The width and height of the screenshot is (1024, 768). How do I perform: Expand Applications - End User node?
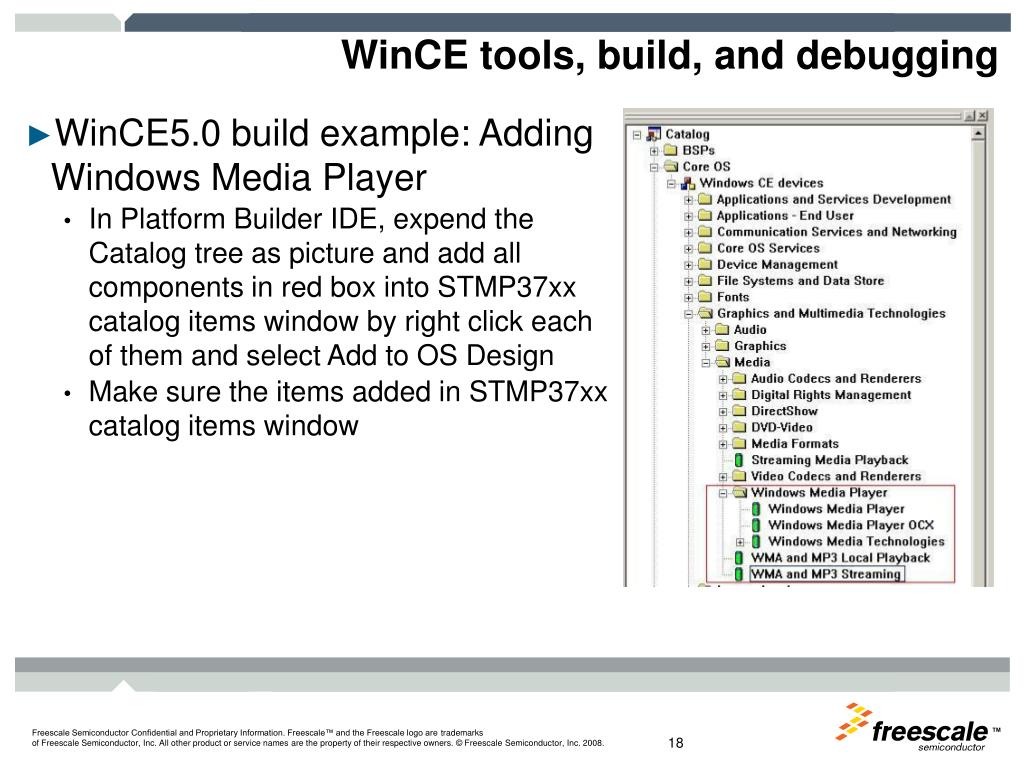coord(688,216)
